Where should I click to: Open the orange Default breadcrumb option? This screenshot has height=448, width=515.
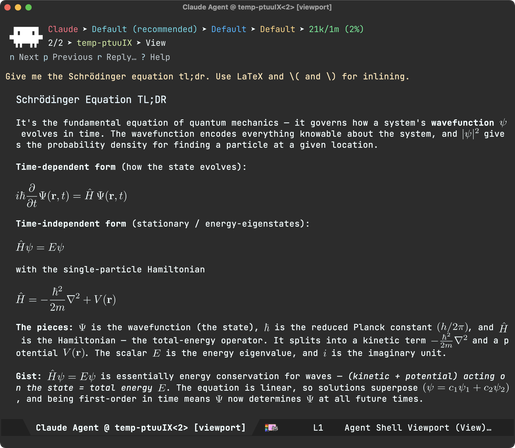(277, 29)
